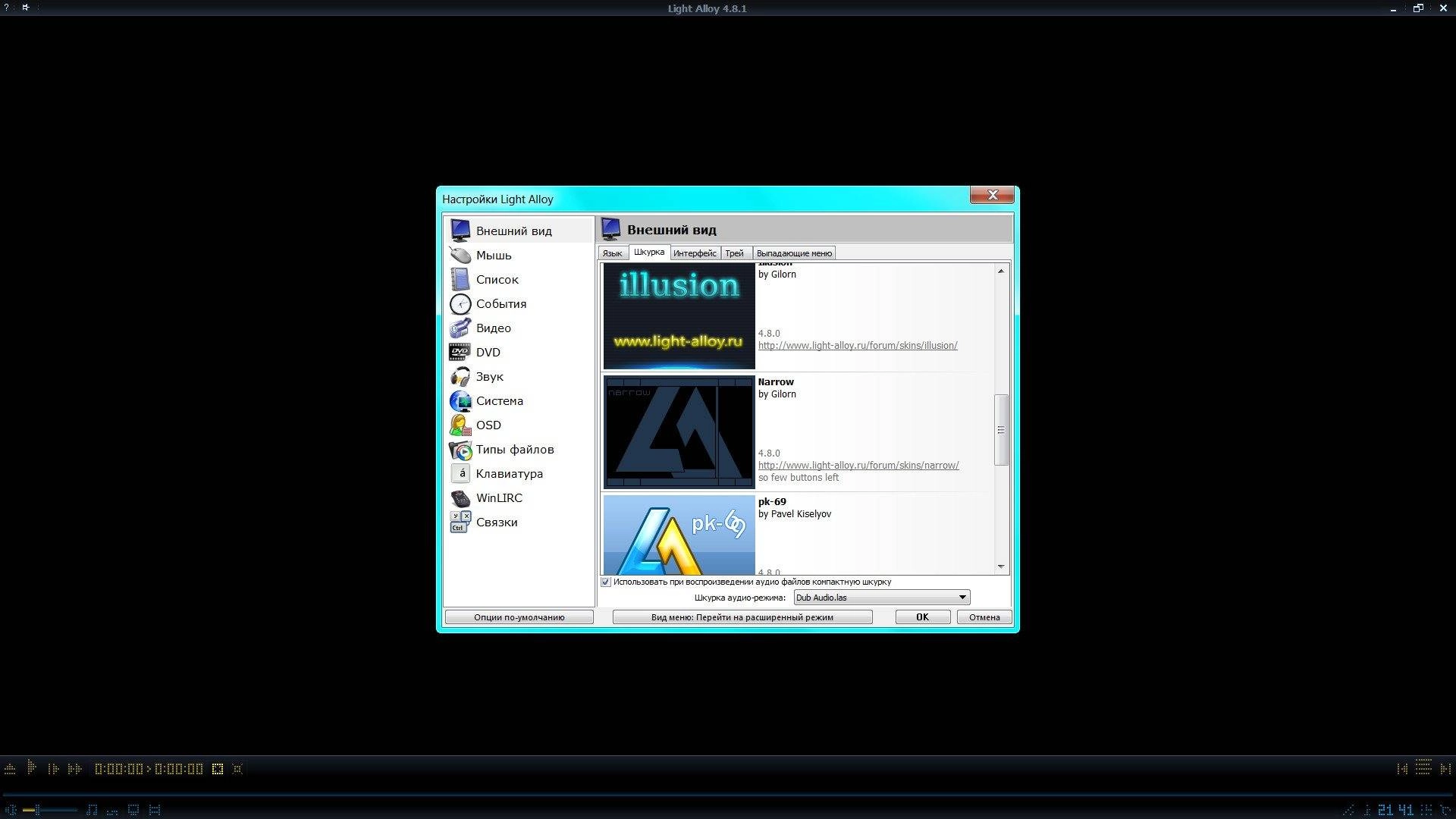Select the Видео camera icon category
1456x819 pixels.
pos(518,328)
